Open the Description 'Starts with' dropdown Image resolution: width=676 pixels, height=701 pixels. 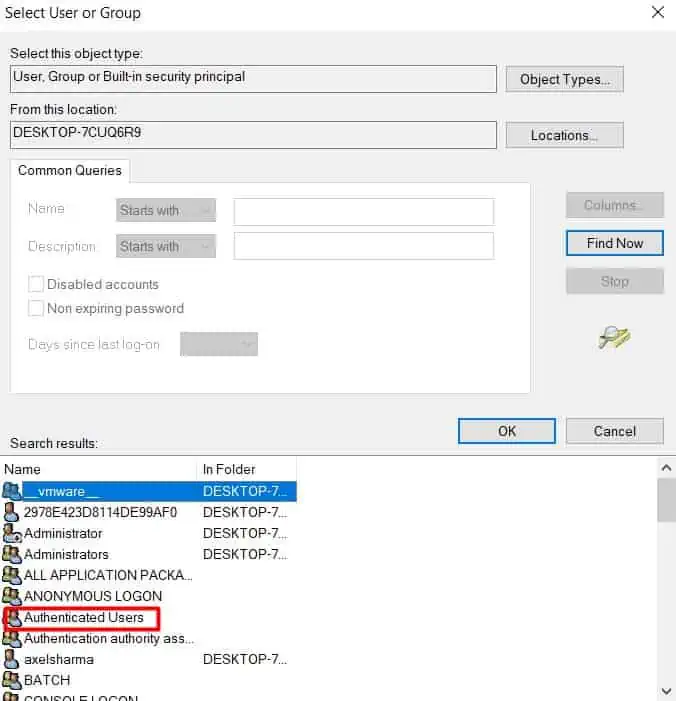pos(166,246)
